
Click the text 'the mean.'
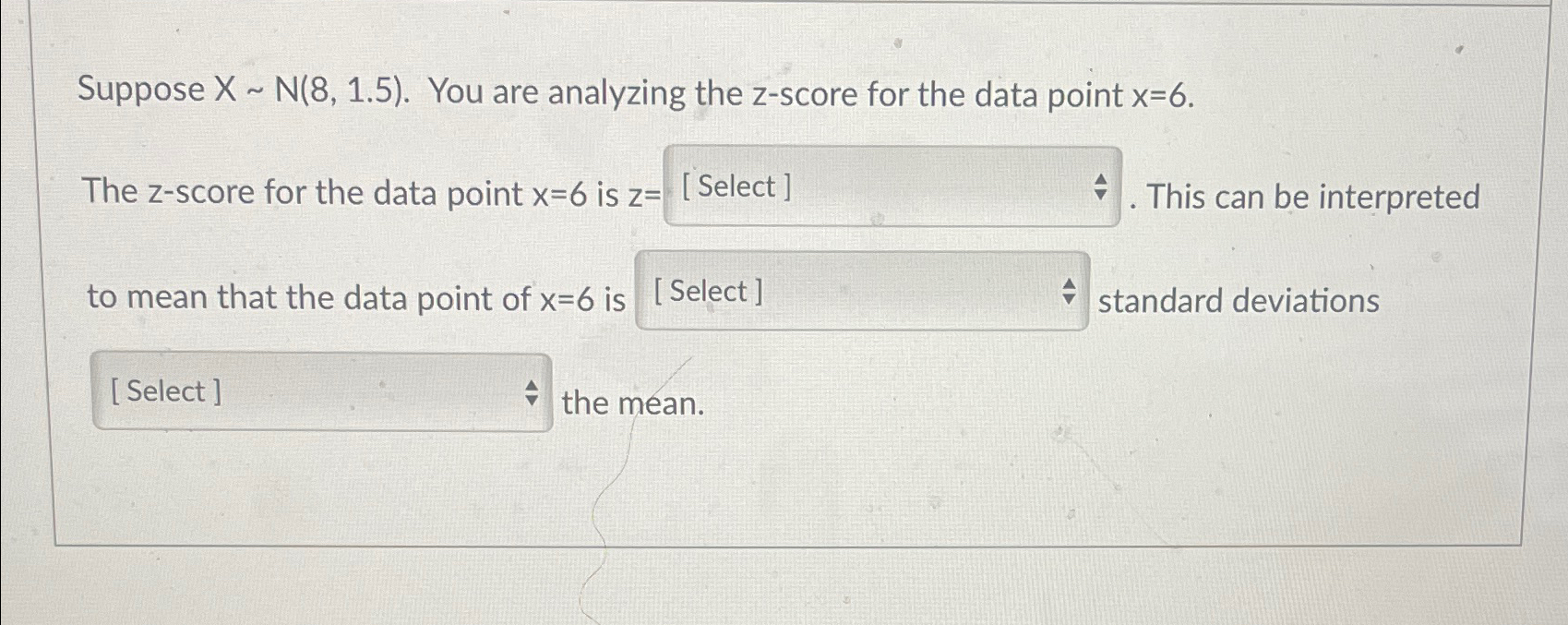632,403
